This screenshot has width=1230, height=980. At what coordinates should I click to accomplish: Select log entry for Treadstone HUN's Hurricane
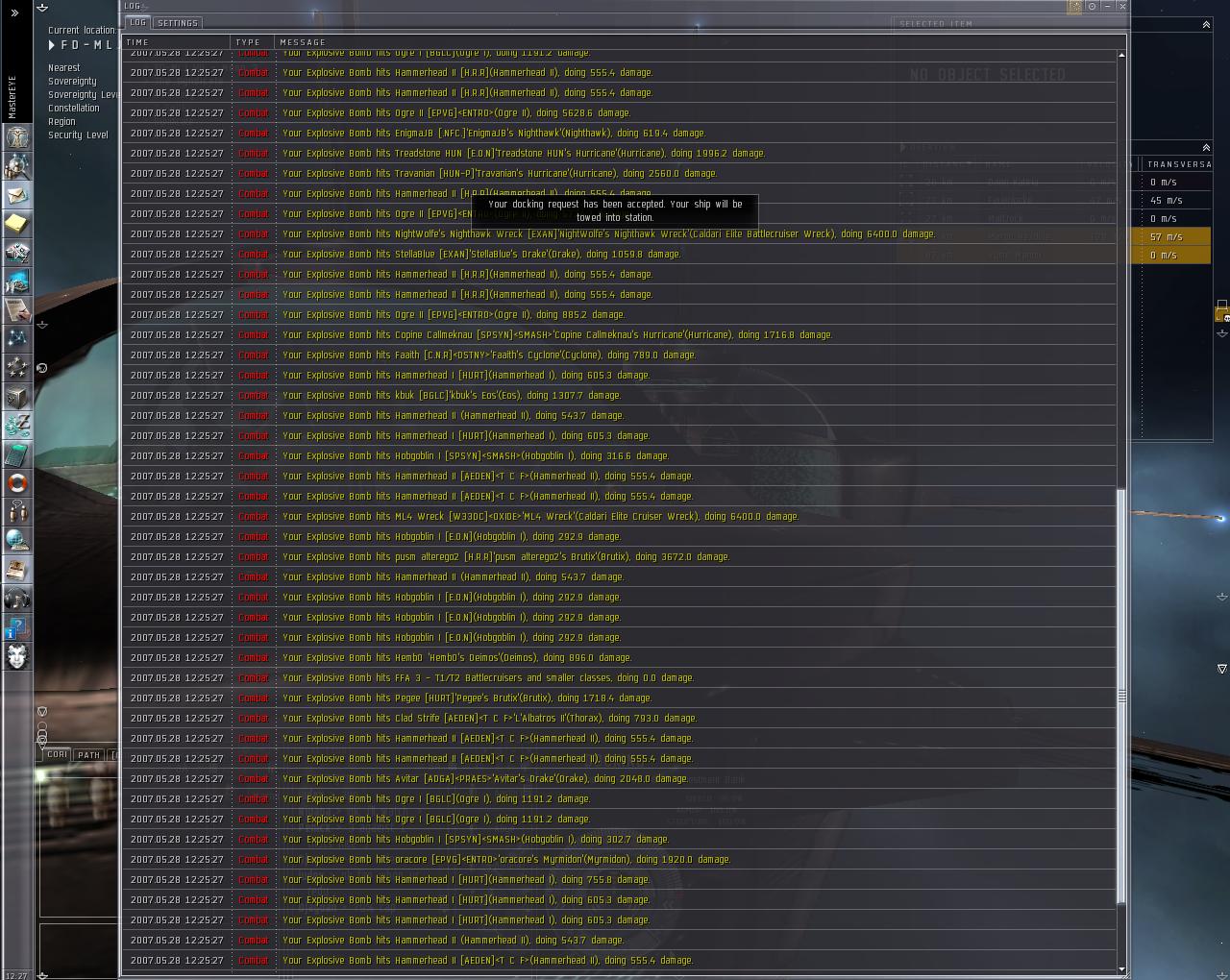[621, 153]
